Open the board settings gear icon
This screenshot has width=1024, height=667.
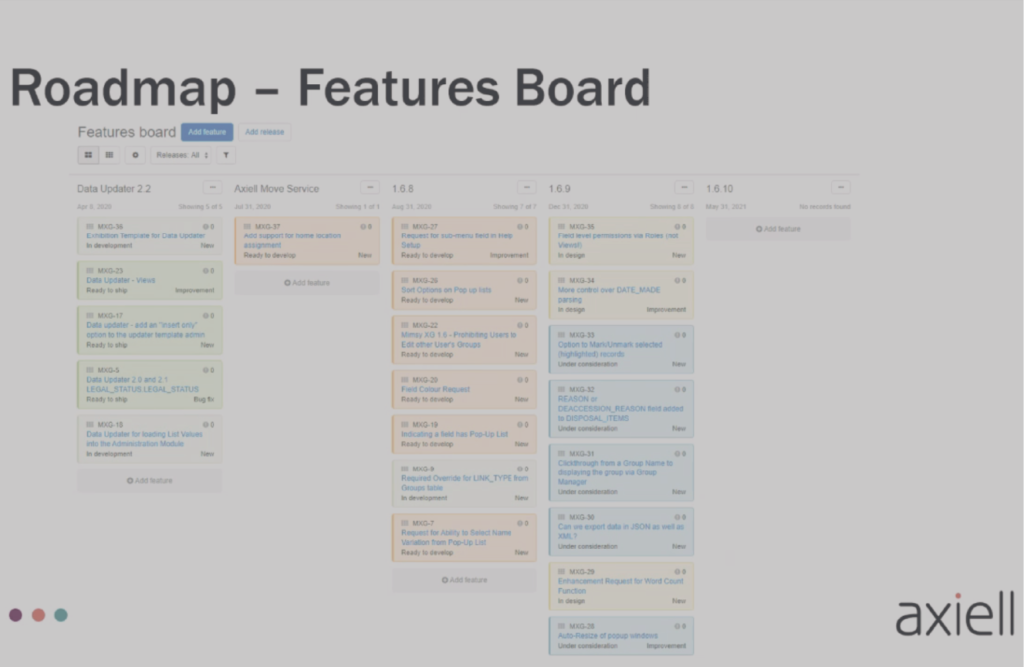click(x=135, y=154)
